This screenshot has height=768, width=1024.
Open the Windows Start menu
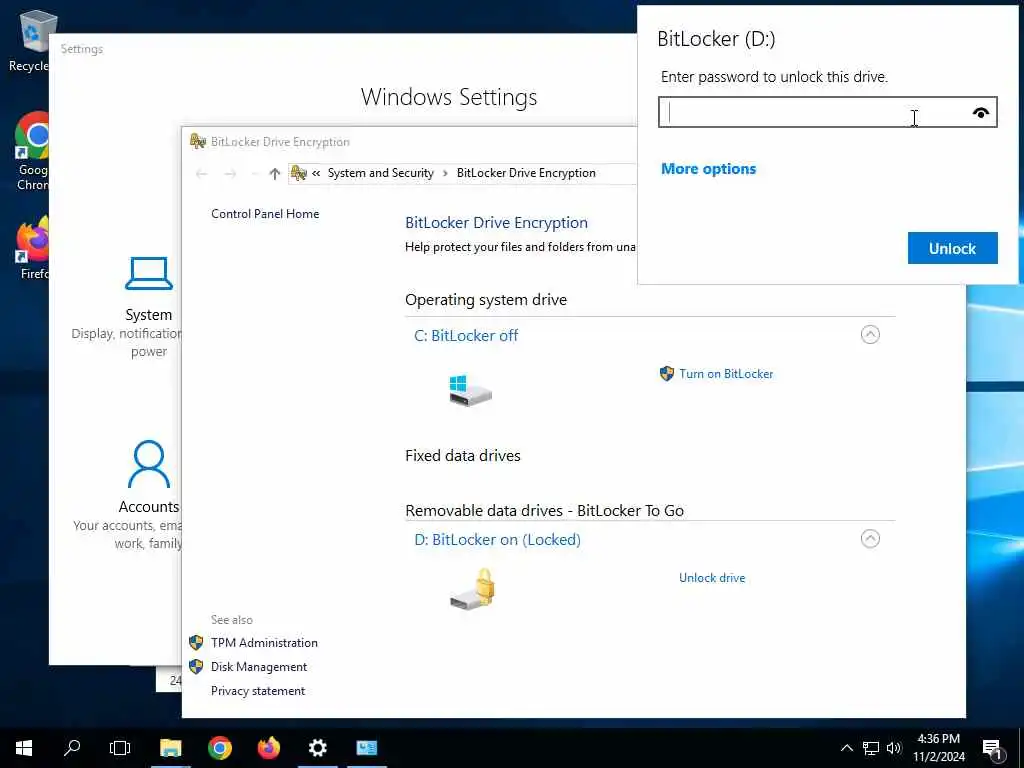(24, 748)
